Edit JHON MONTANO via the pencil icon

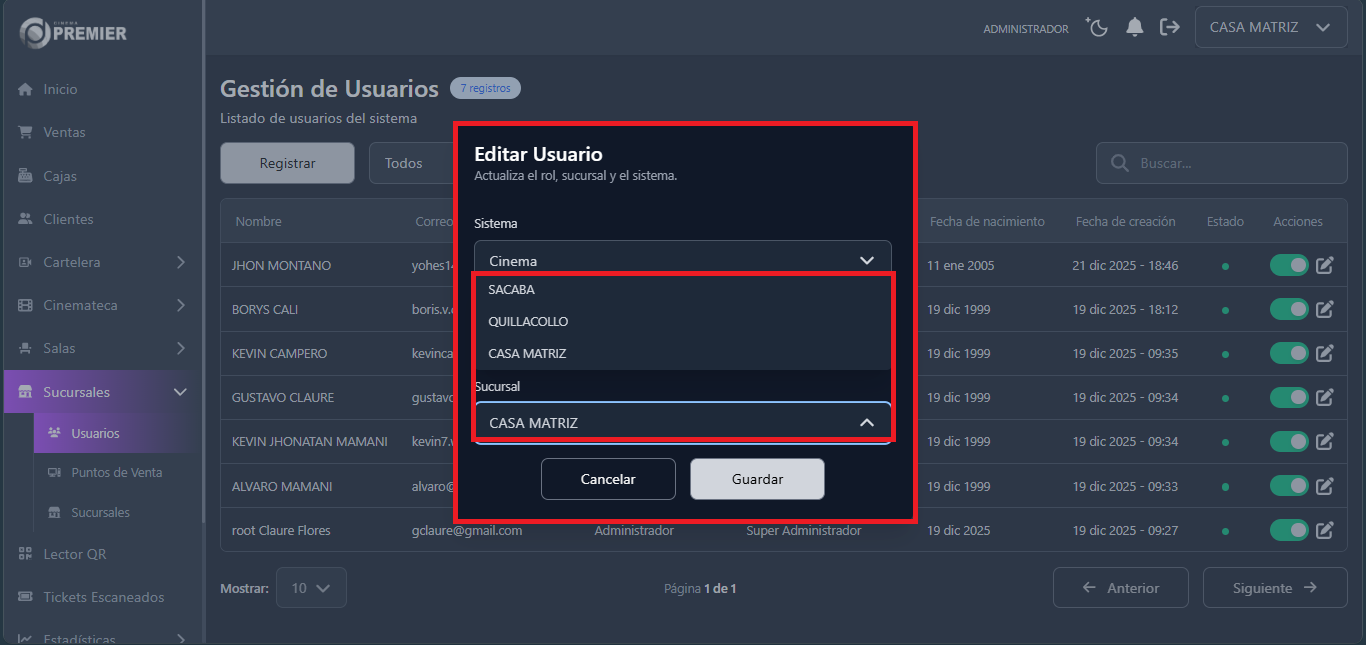[1325, 265]
